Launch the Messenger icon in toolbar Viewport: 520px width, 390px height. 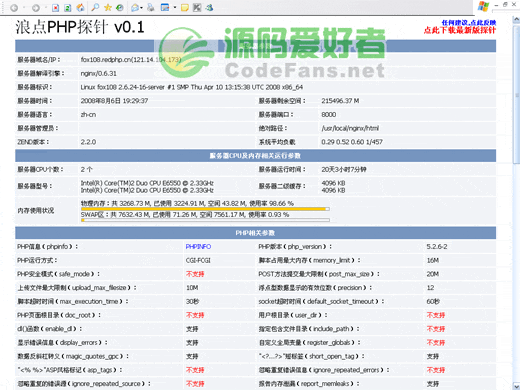pyautogui.click(x=209, y=7)
